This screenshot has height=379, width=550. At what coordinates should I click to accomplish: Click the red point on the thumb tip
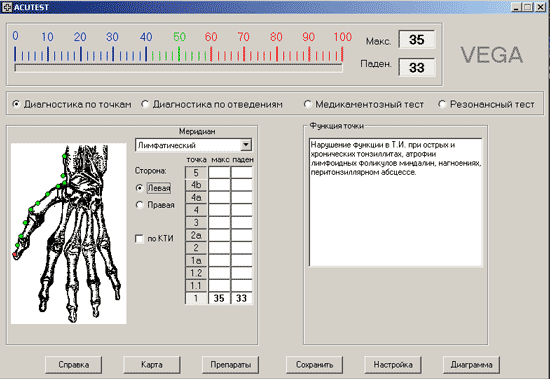coord(15,254)
